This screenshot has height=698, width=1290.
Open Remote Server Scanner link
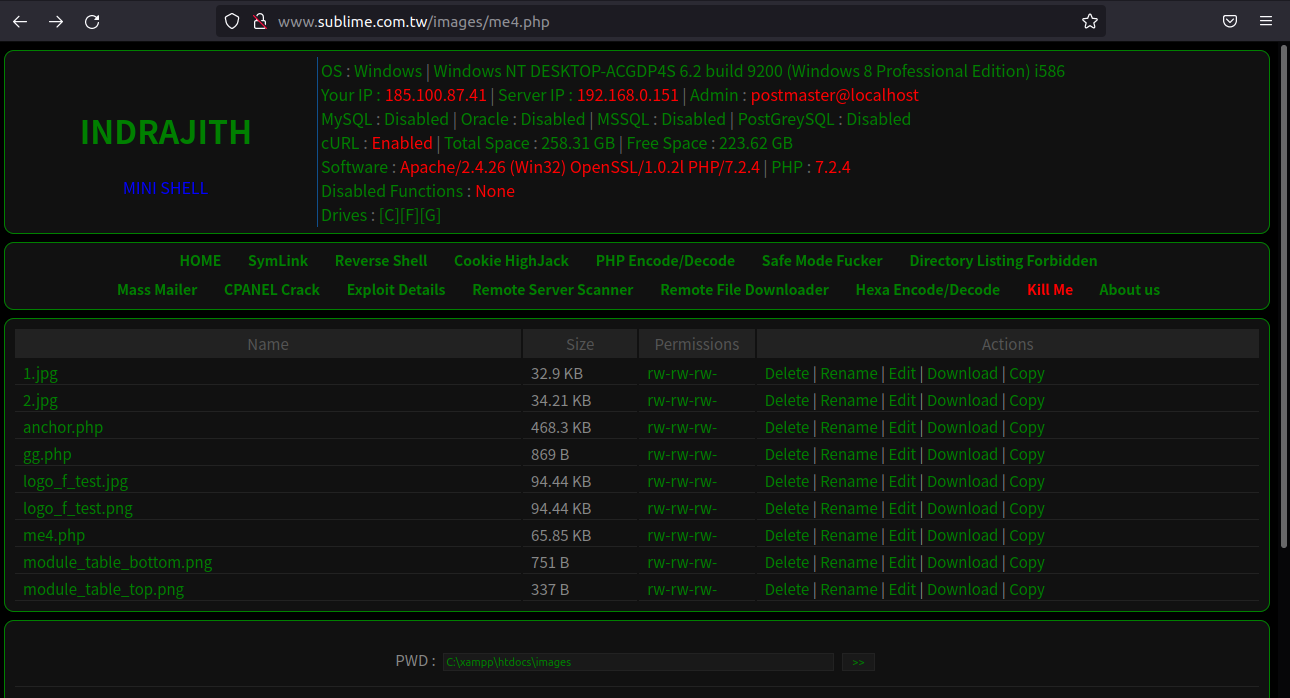[x=553, y=290]
